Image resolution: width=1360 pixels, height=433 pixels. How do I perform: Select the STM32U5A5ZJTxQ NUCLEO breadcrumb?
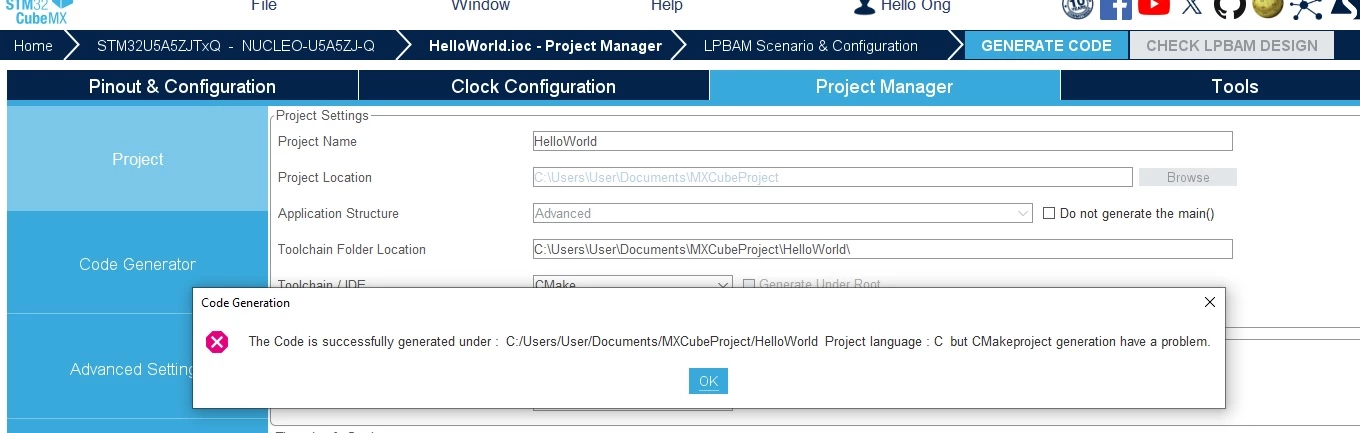[x=236, y=46]
